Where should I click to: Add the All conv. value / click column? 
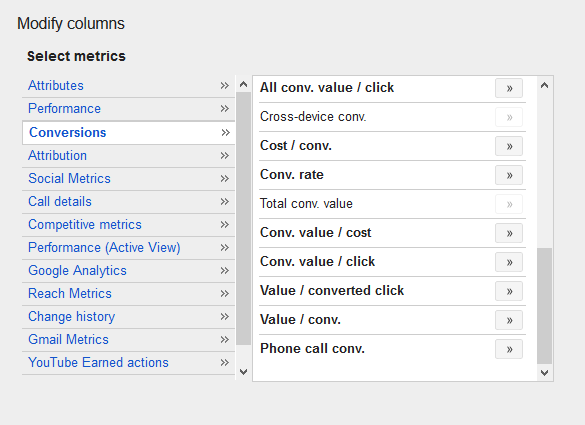(509, 88)
